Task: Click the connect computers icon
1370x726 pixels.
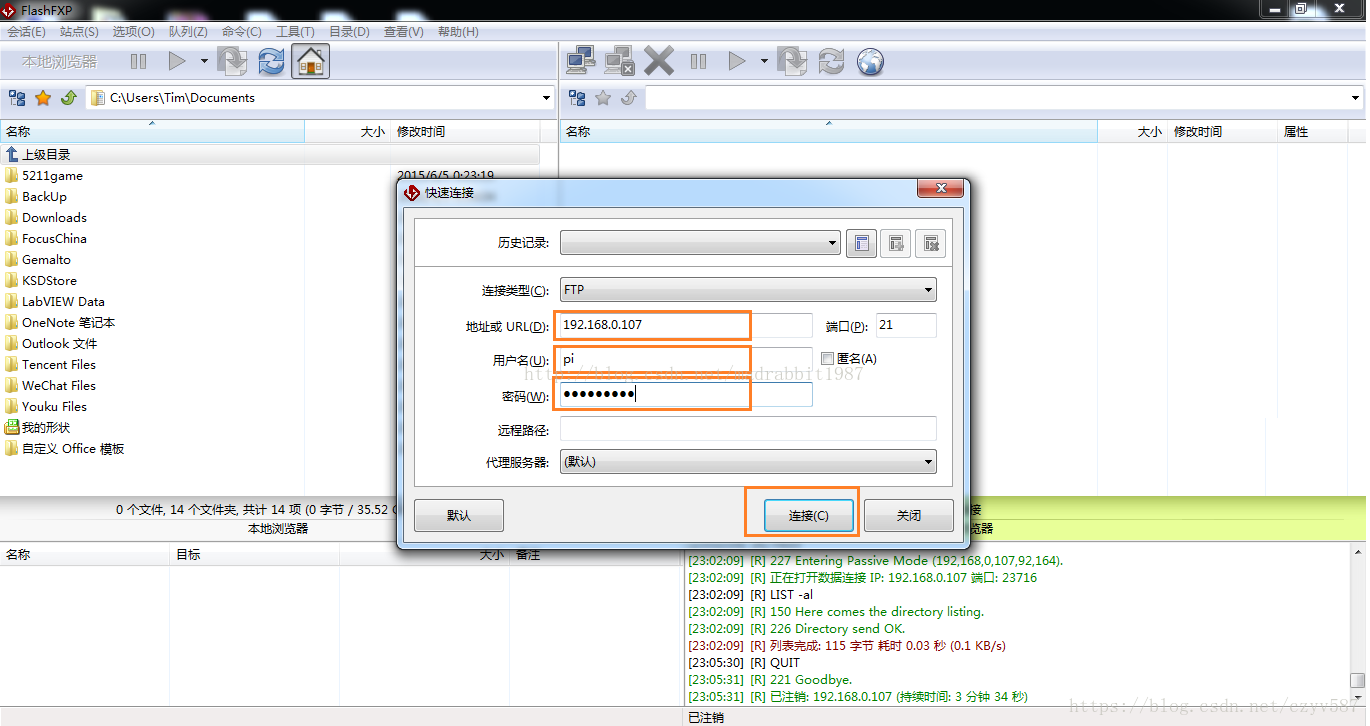Action: 581,62
